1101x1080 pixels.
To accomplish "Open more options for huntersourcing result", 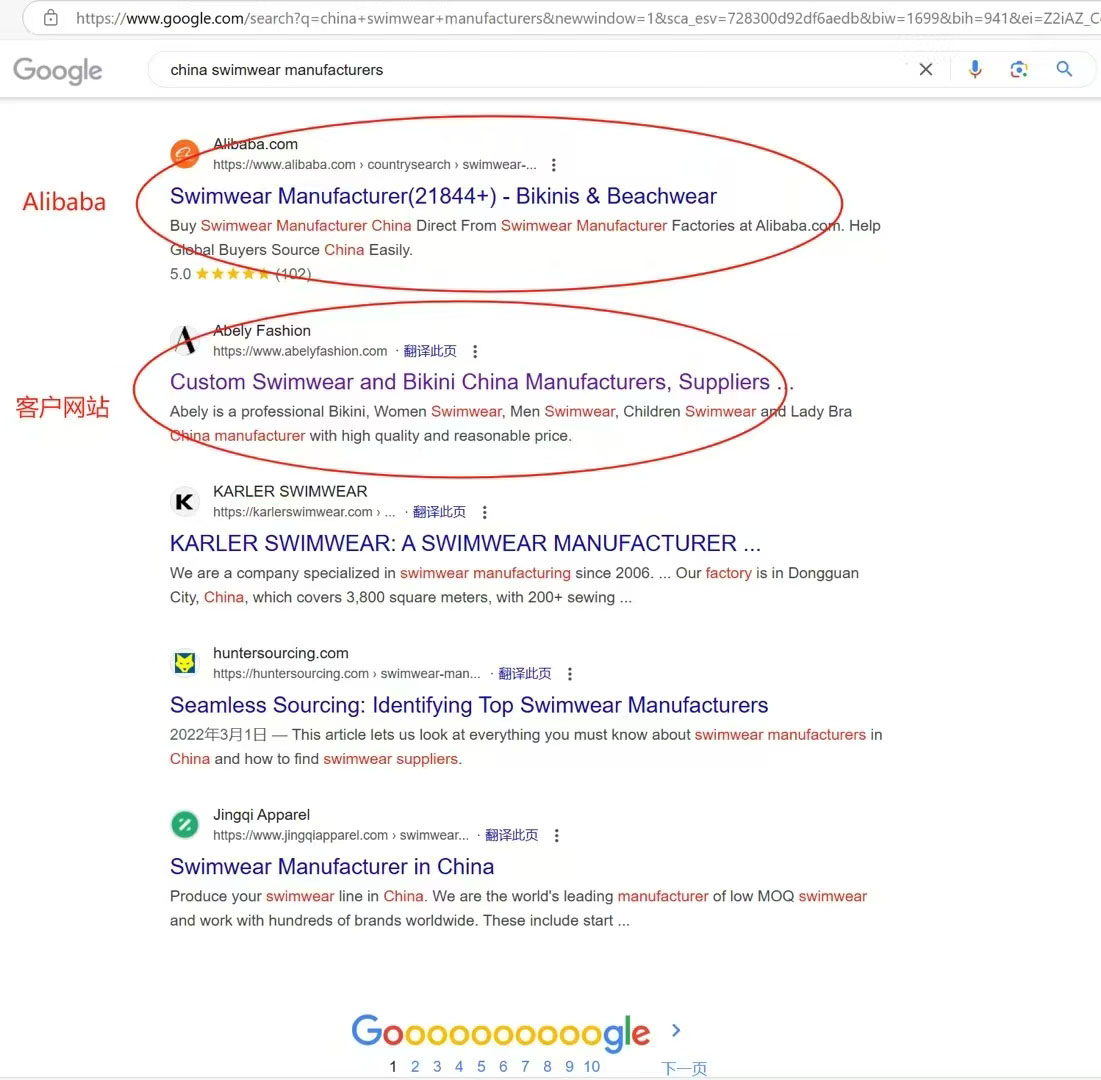I will click(x=570, y=674).
